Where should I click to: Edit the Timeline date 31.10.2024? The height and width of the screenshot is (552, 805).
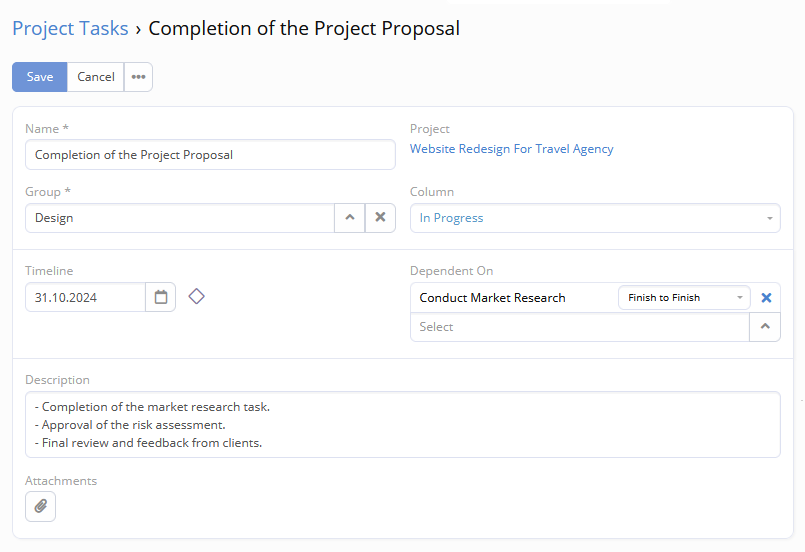click(86, 297)
